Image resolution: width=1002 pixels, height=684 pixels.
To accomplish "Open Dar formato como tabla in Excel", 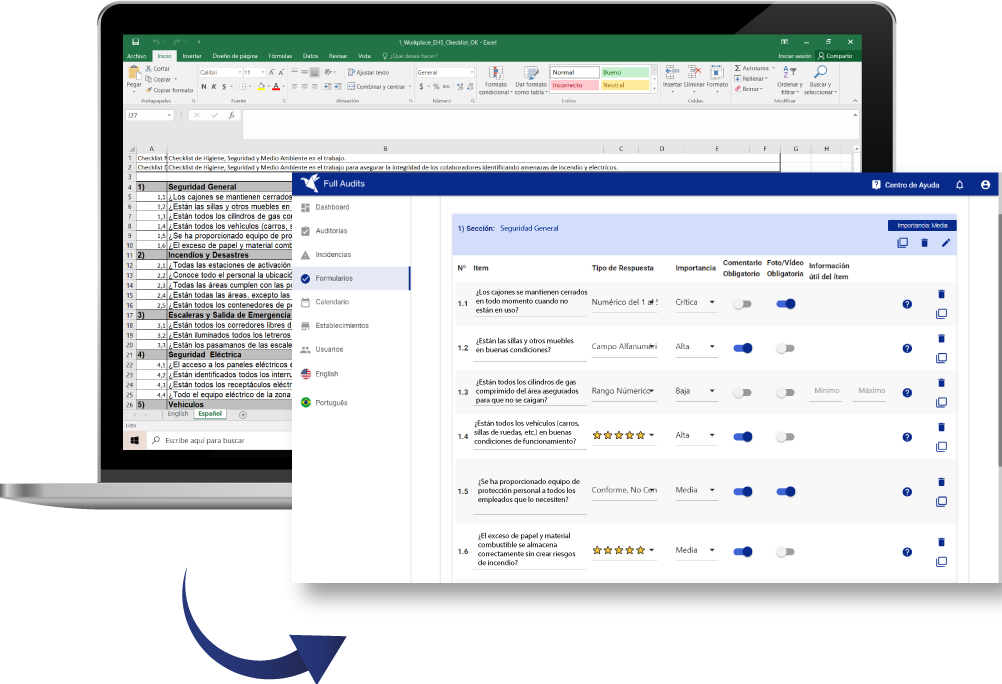I will coord(531,80).
